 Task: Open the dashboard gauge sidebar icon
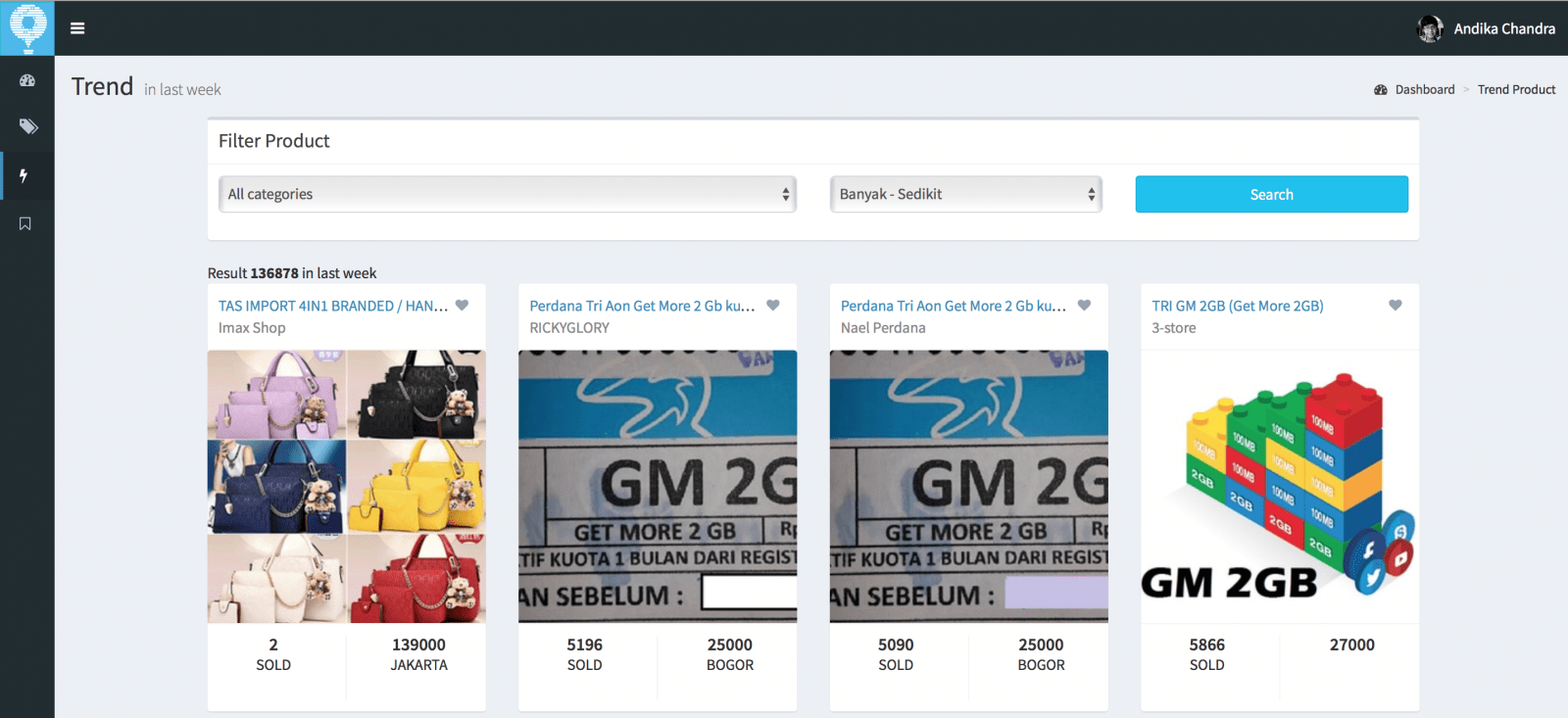click(x=27, y=80)
